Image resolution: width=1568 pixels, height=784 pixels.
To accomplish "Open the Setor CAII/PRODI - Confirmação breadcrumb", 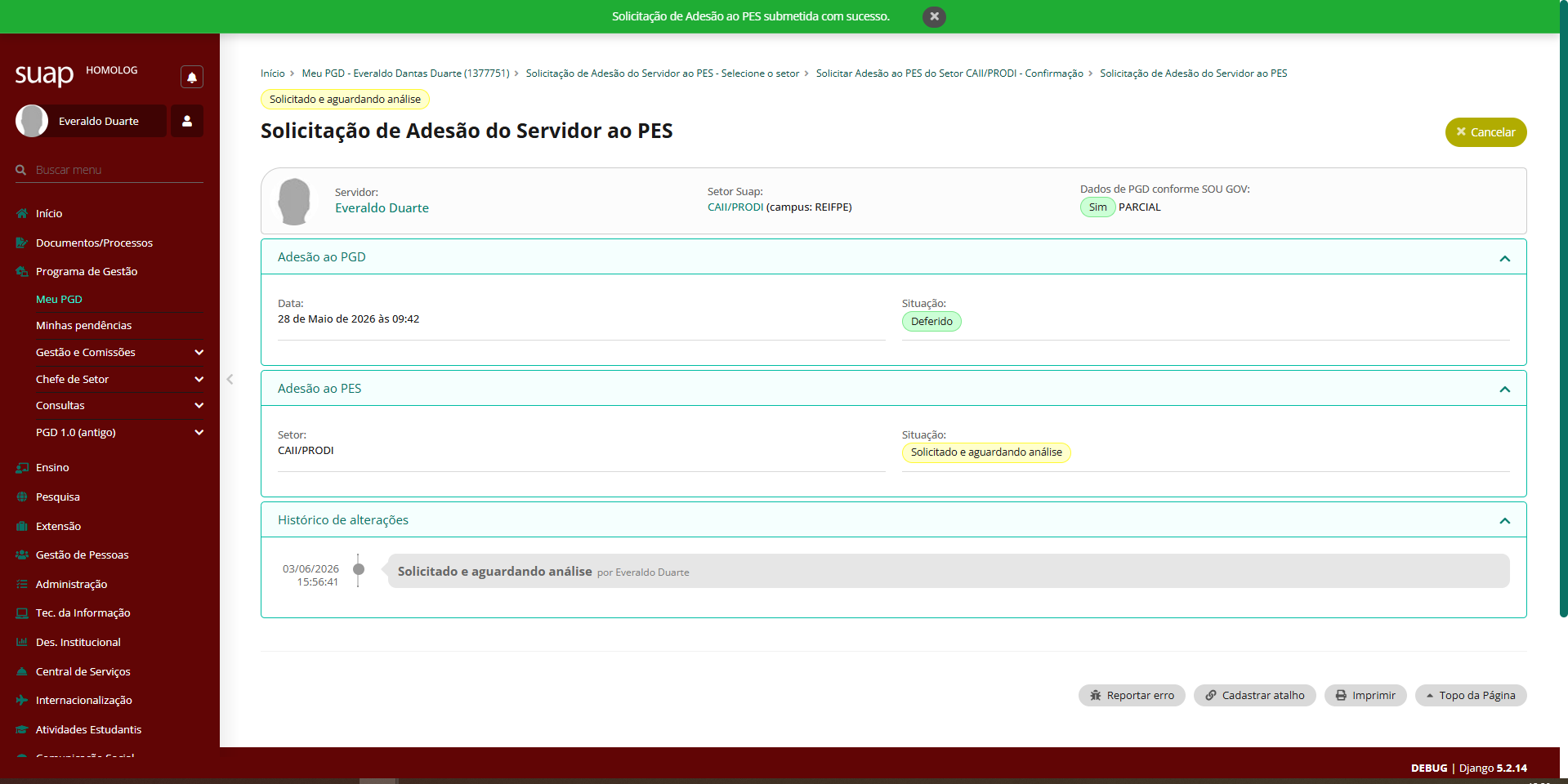I will coord(949,73).
